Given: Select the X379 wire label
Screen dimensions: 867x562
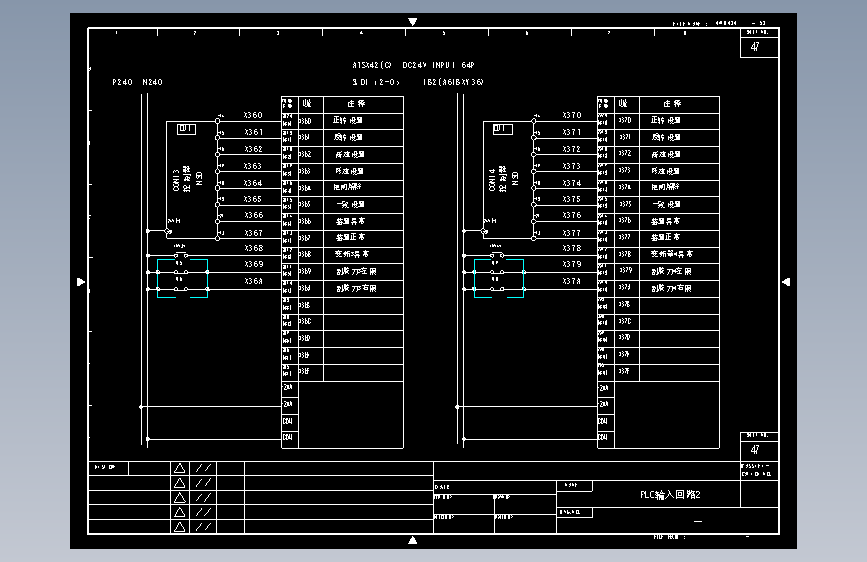Looking at the screenshot, I should tap(572, 264).
